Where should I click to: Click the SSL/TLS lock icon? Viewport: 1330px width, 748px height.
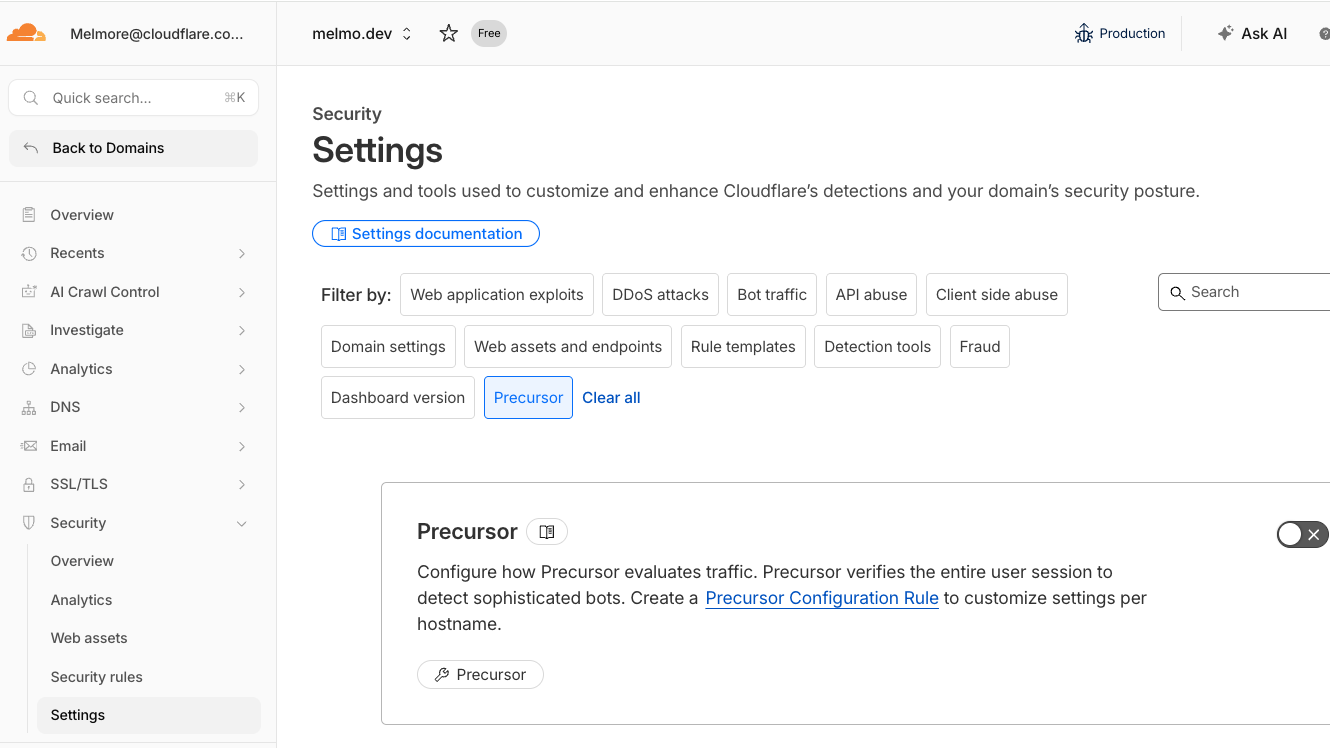pos(29,484)
